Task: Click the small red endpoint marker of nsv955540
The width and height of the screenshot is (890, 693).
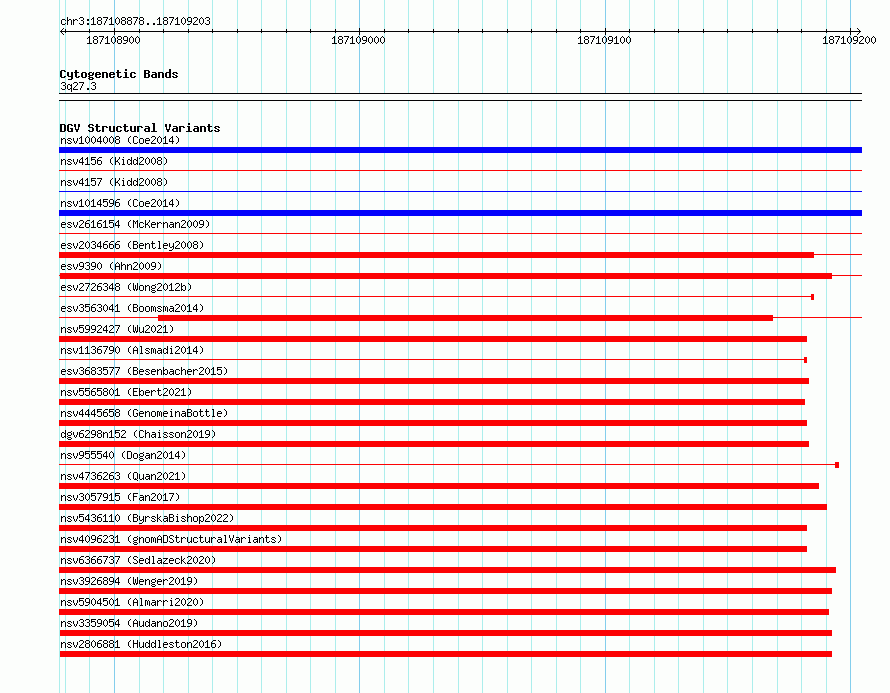Action: pos(837,465)
